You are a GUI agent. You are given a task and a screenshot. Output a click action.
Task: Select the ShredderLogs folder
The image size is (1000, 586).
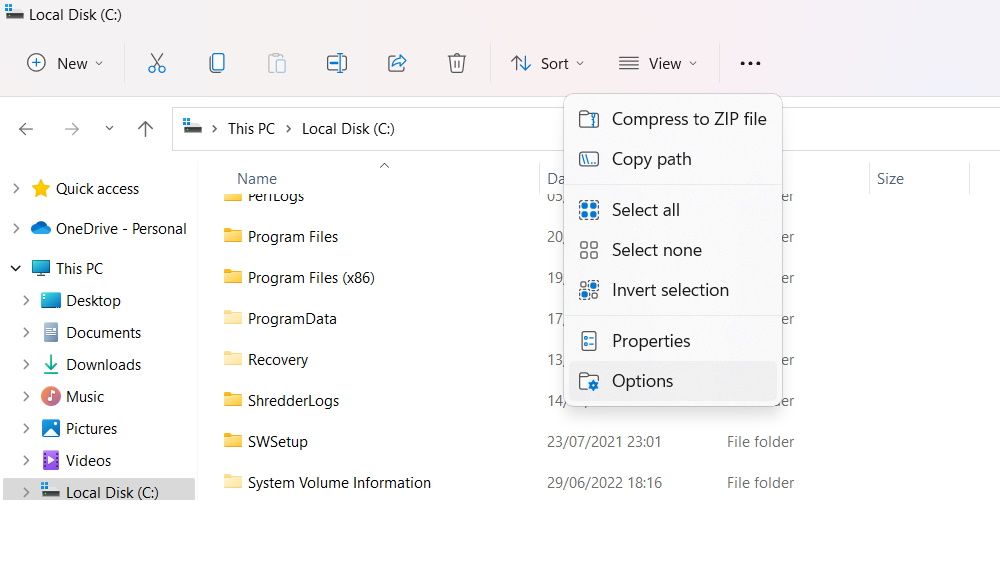coord(293,400)
